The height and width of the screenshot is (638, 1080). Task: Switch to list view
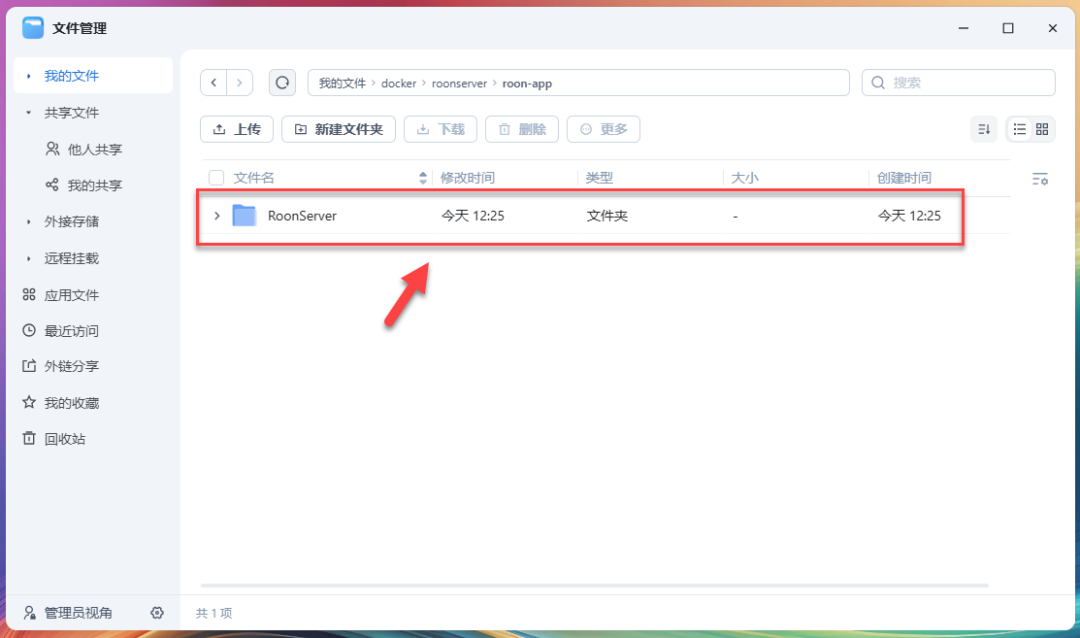click(x=1019, y=129)
